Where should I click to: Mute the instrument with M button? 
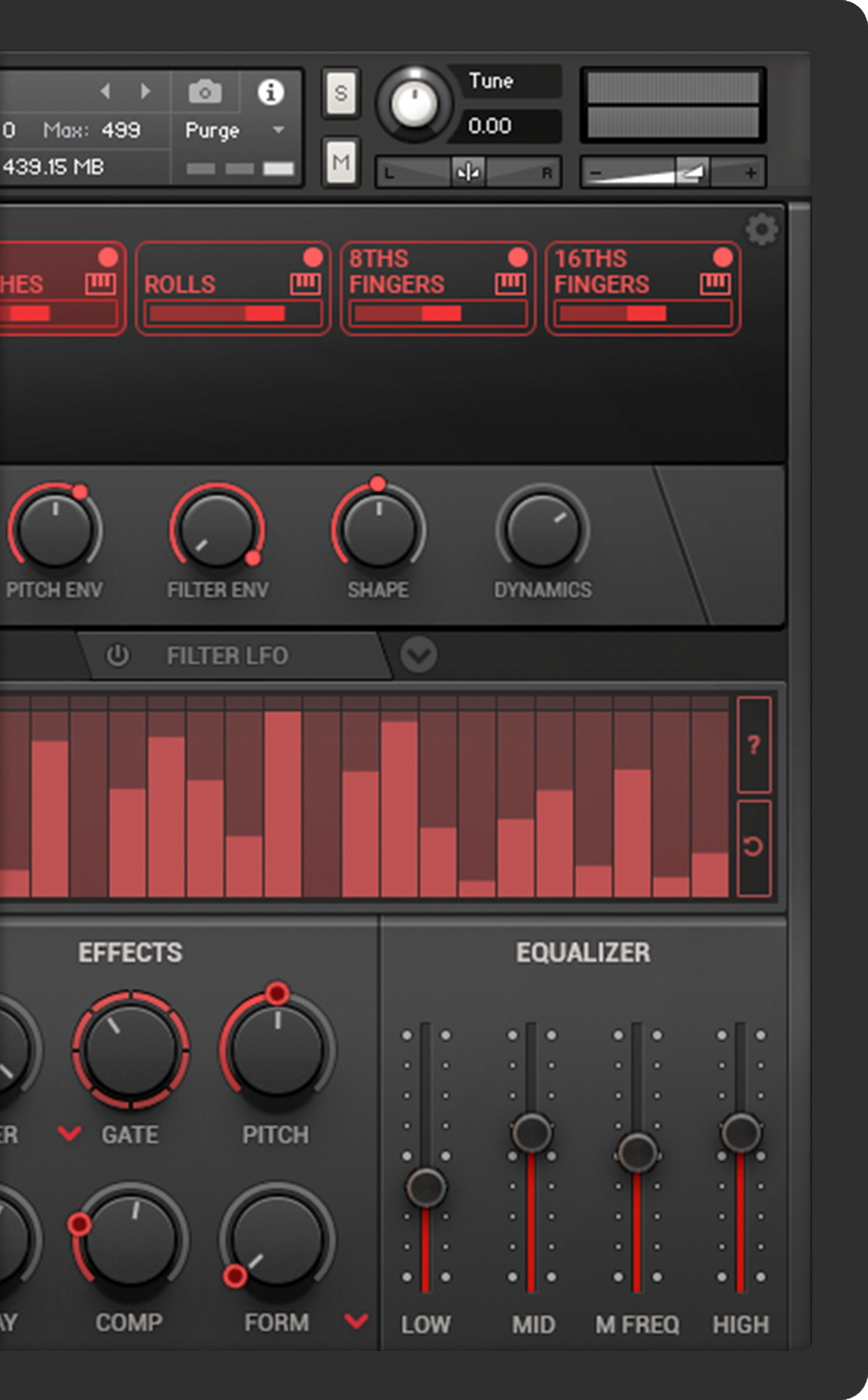[x=341, y=161]
